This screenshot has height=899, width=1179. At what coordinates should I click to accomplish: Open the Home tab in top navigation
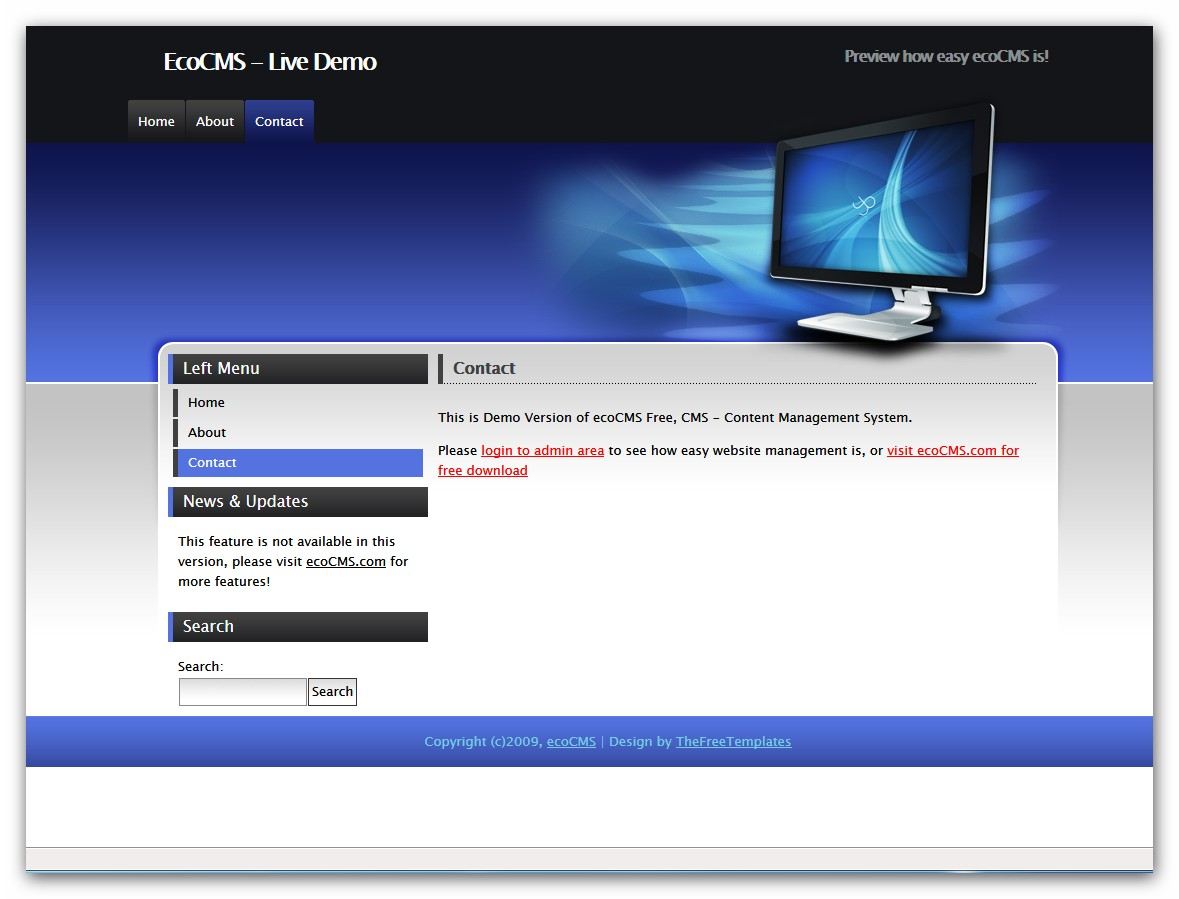(x=156, y=121)
